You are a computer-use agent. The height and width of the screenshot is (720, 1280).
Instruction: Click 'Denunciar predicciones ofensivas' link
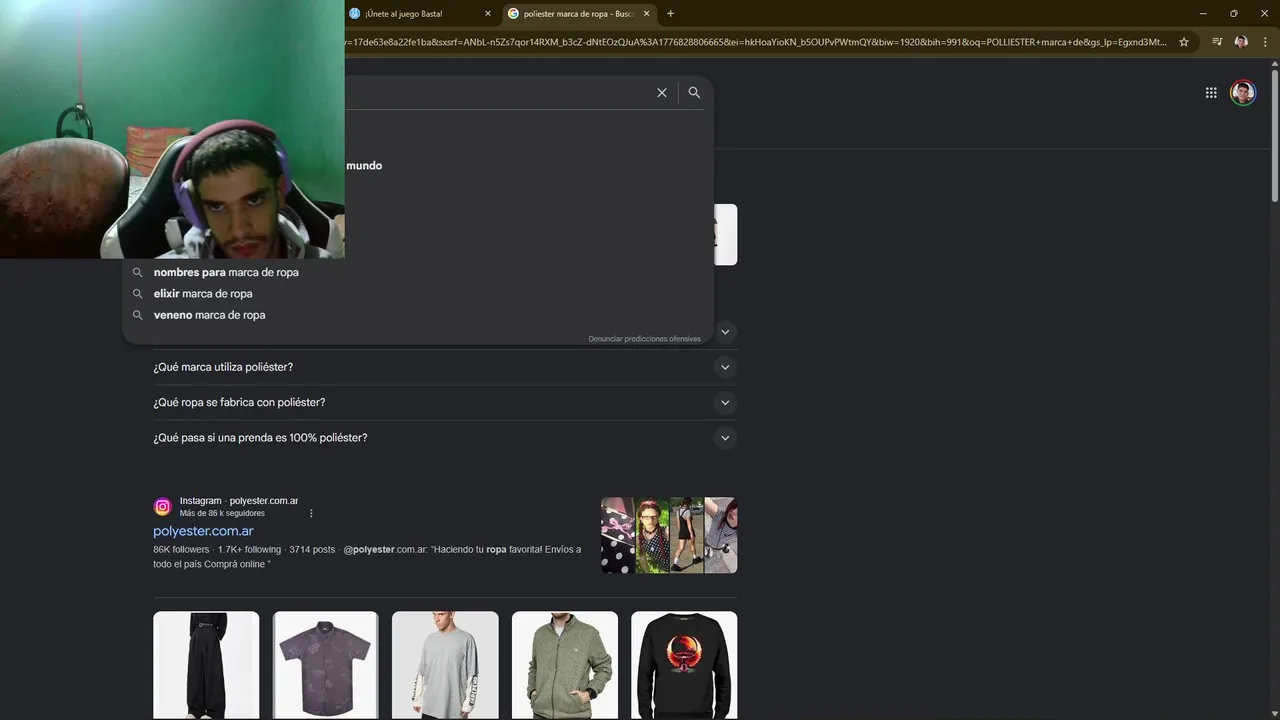(x=644, y=339)
